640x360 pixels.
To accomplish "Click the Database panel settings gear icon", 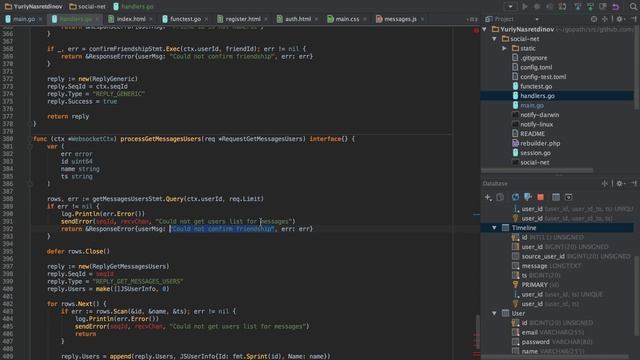I will coord(620,184).
